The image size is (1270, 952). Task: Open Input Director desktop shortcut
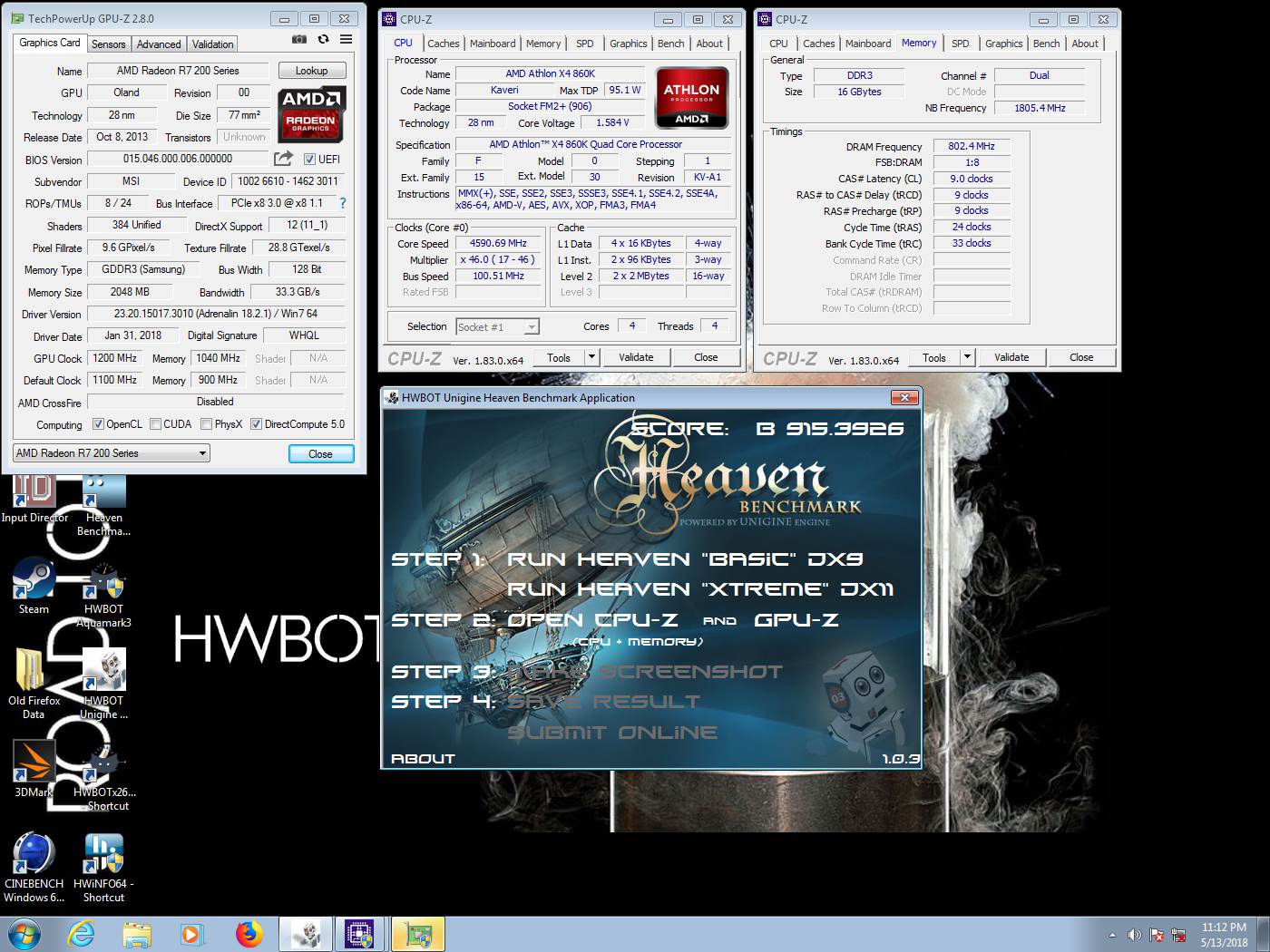(x=34, y=498)
